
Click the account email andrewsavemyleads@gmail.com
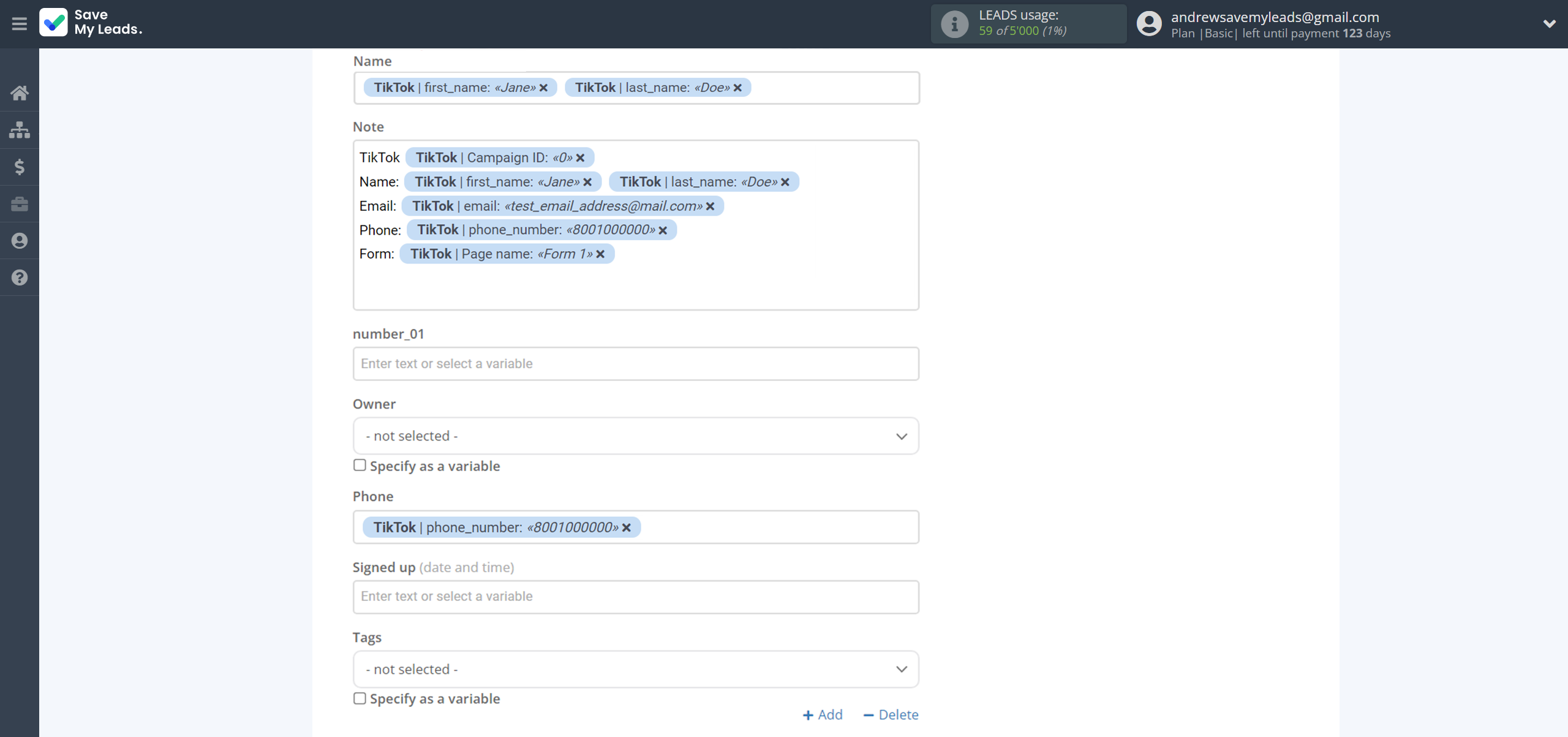(1275, 17)
